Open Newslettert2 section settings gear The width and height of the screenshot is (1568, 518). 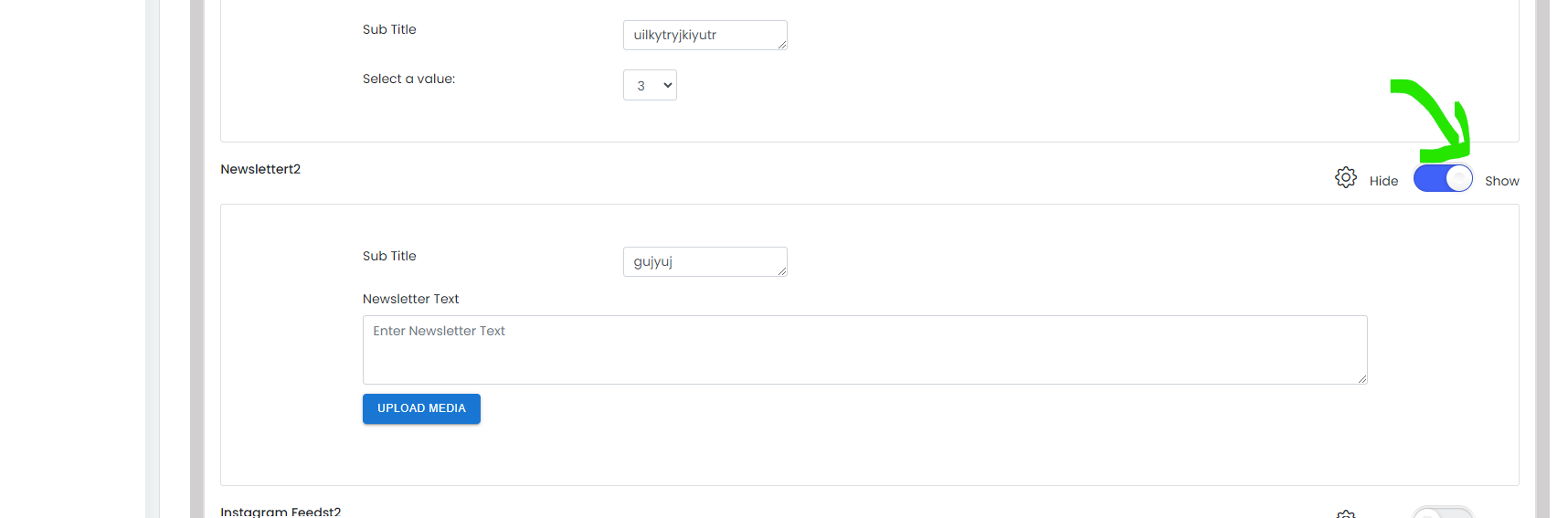coord(1345,177)
